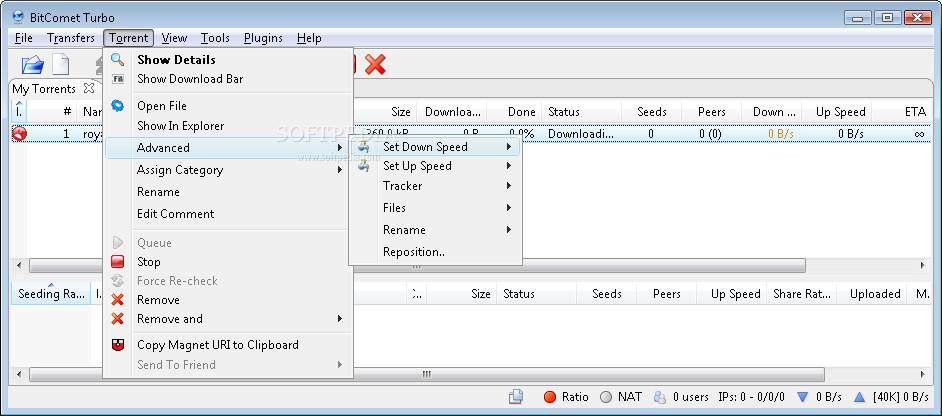The width and height of the screenshot is (942, 416).
Task: Click the red X remove toolbar icon
Action: (375, 64)
